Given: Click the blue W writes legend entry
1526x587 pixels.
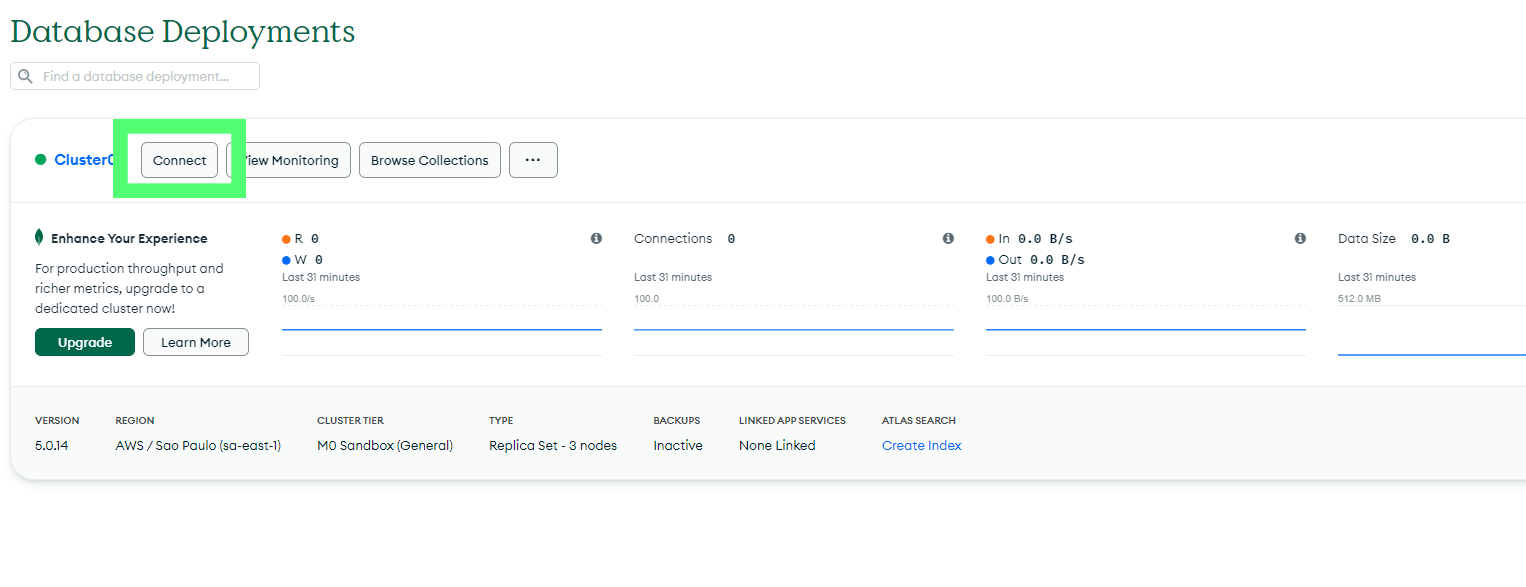Looking at the screenshot, I should point(303,260).
